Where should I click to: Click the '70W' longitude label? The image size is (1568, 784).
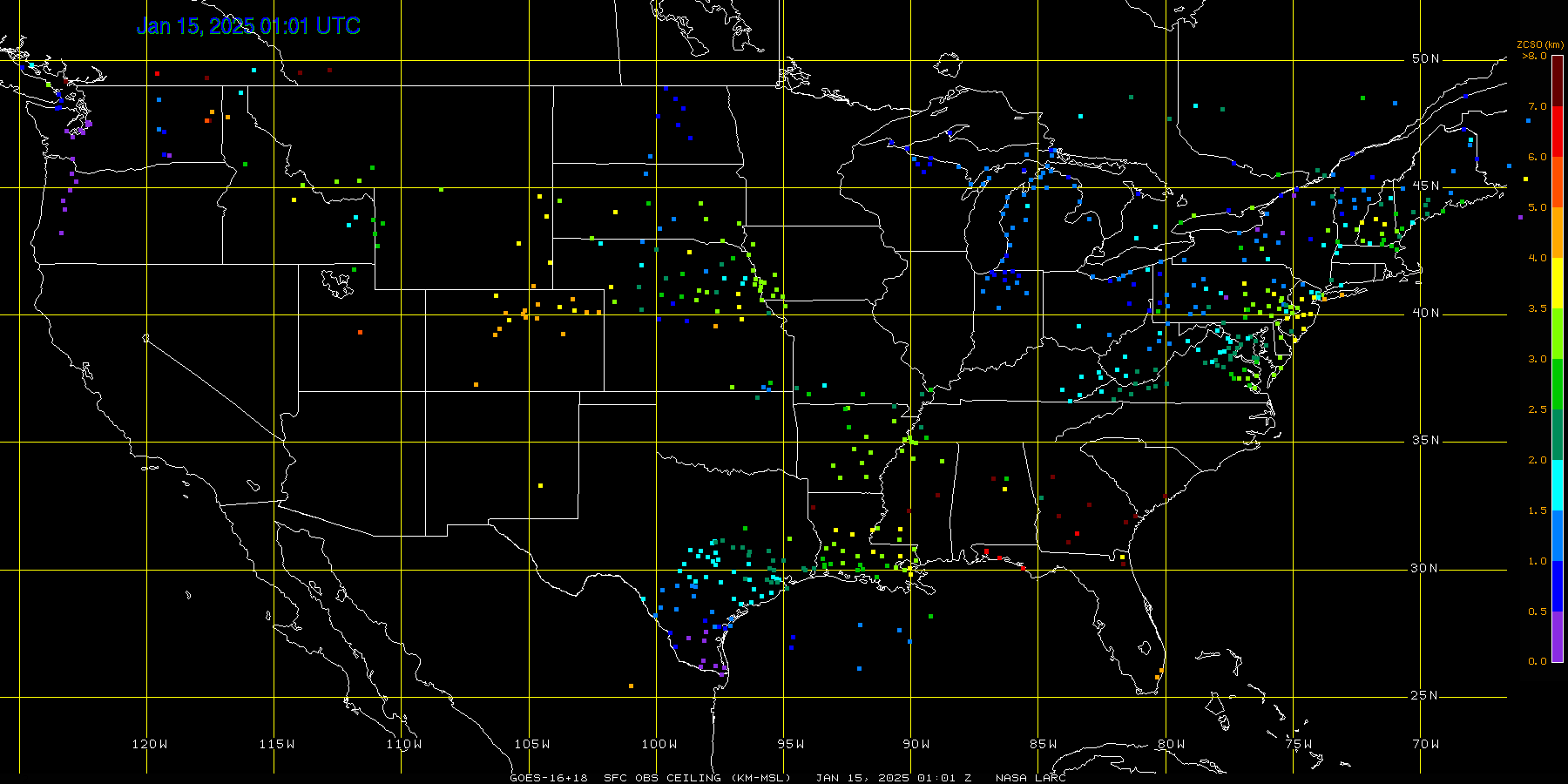pos(1426,744)
